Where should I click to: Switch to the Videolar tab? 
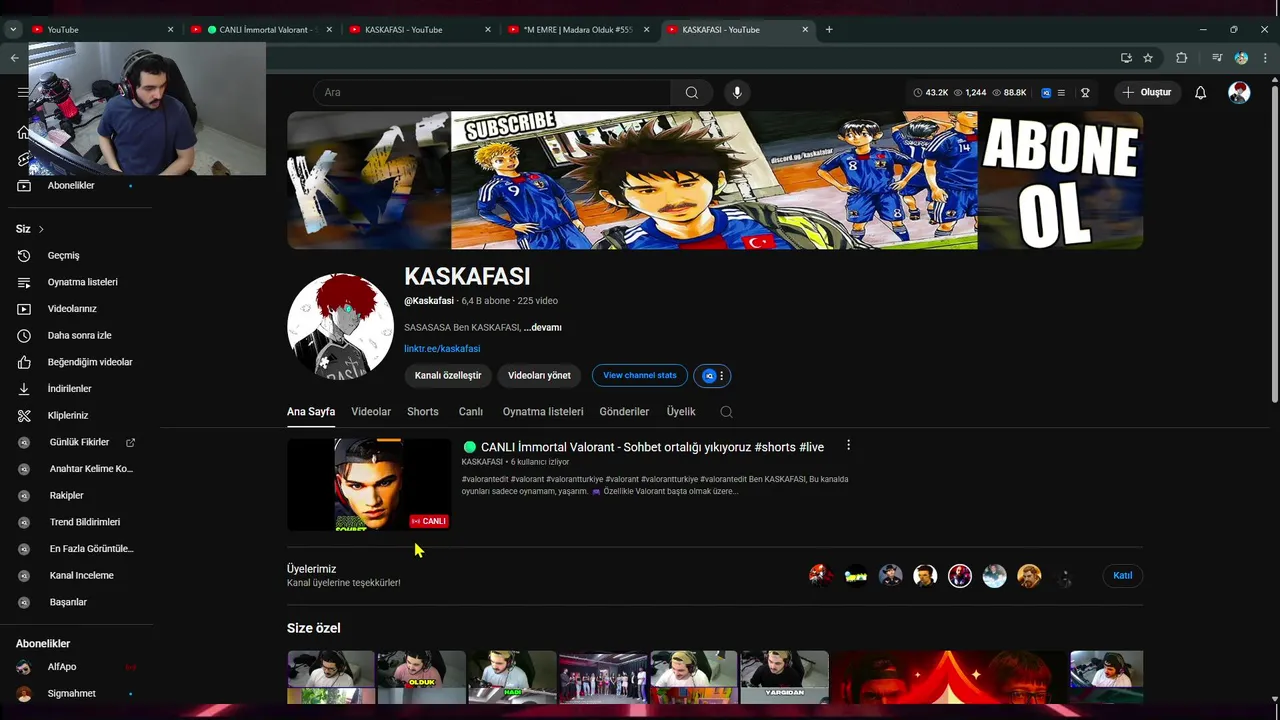coord(371,412)
